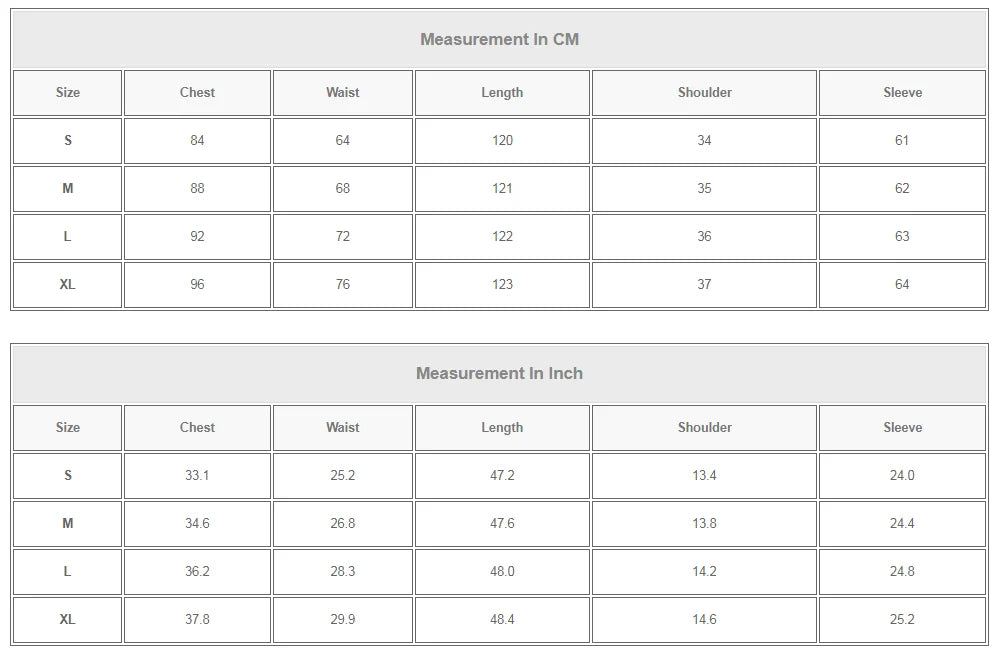The width and height of the screenshot is (999, 660).
Task: Select the waist value 28.3 cell
Action: coord(342,572)
